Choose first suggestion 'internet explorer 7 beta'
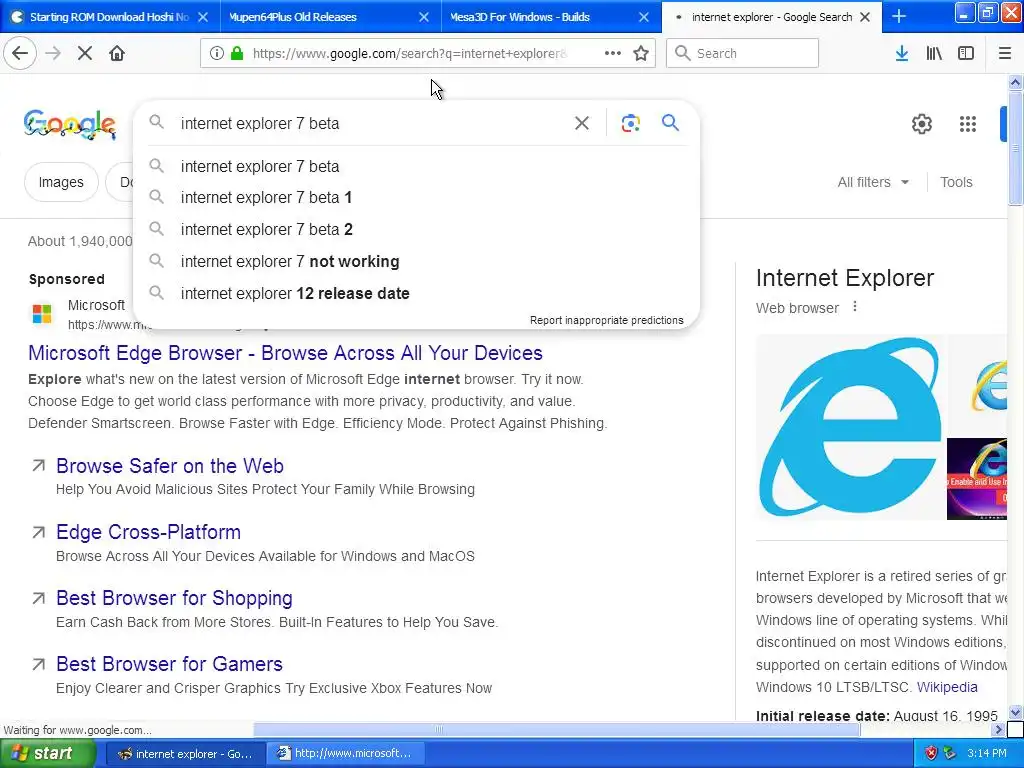Screen dimensions: 1024x768 (417, 167)
